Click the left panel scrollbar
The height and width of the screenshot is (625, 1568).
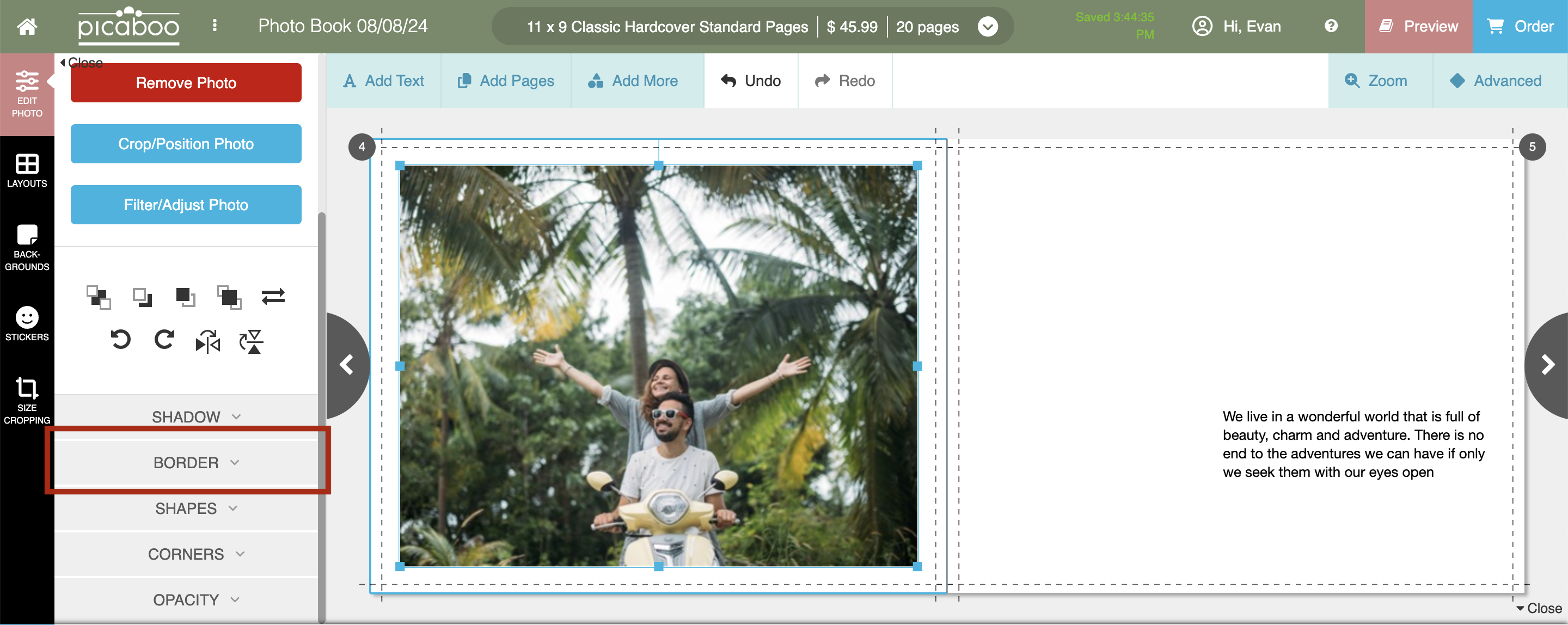coord(321,417)
